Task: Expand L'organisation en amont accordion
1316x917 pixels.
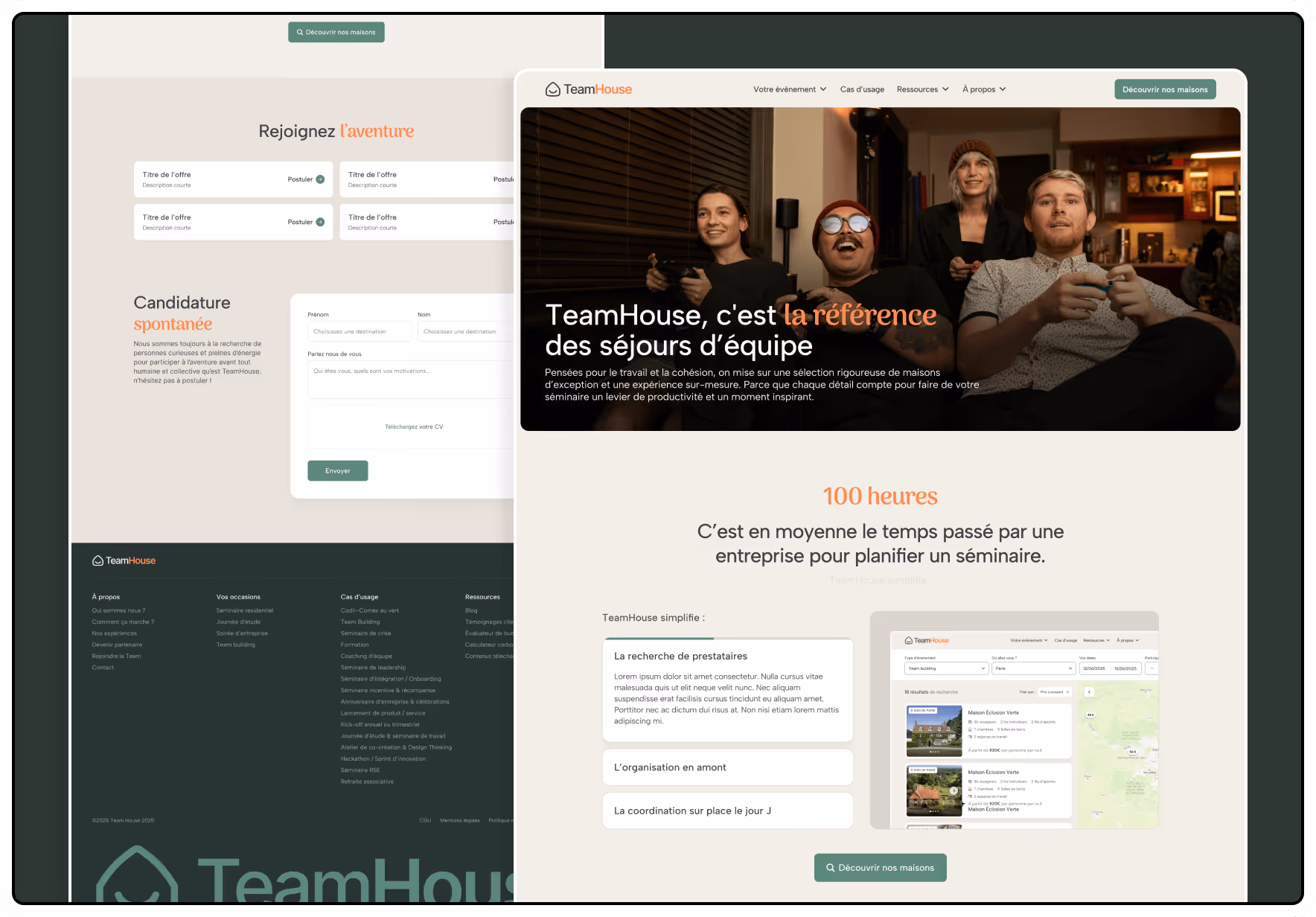Action: [727, 767]
